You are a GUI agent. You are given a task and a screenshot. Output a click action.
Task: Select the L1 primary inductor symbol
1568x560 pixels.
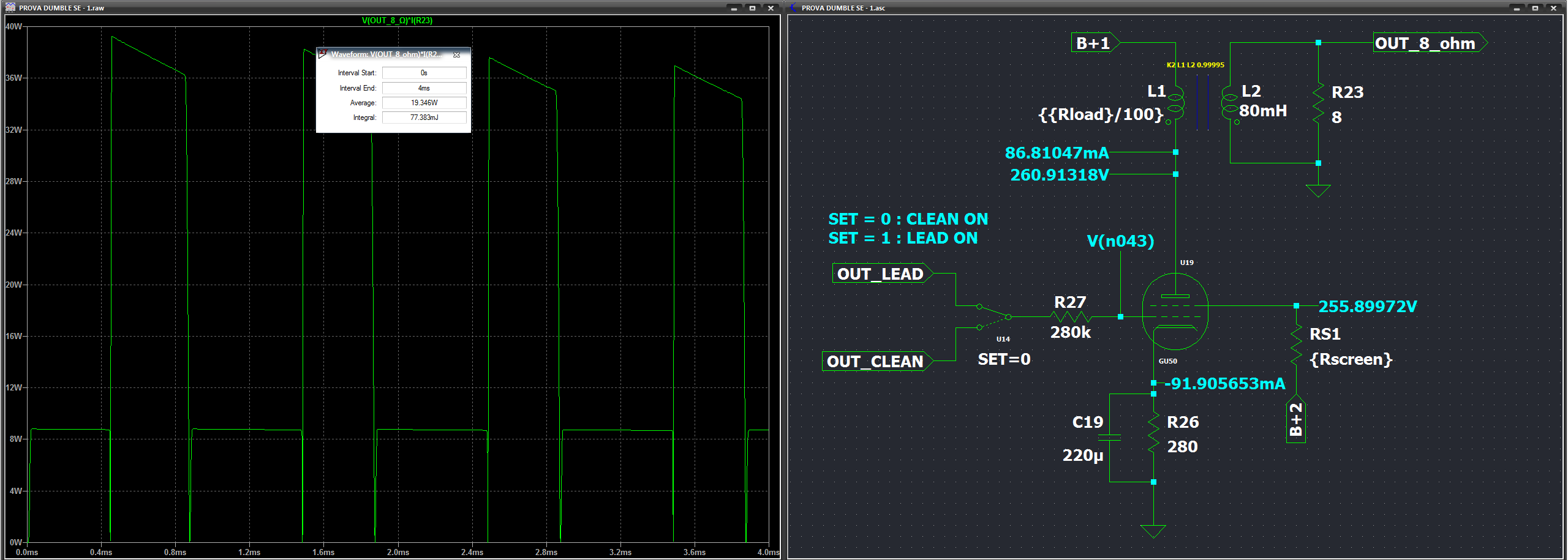click(1175, 105)
